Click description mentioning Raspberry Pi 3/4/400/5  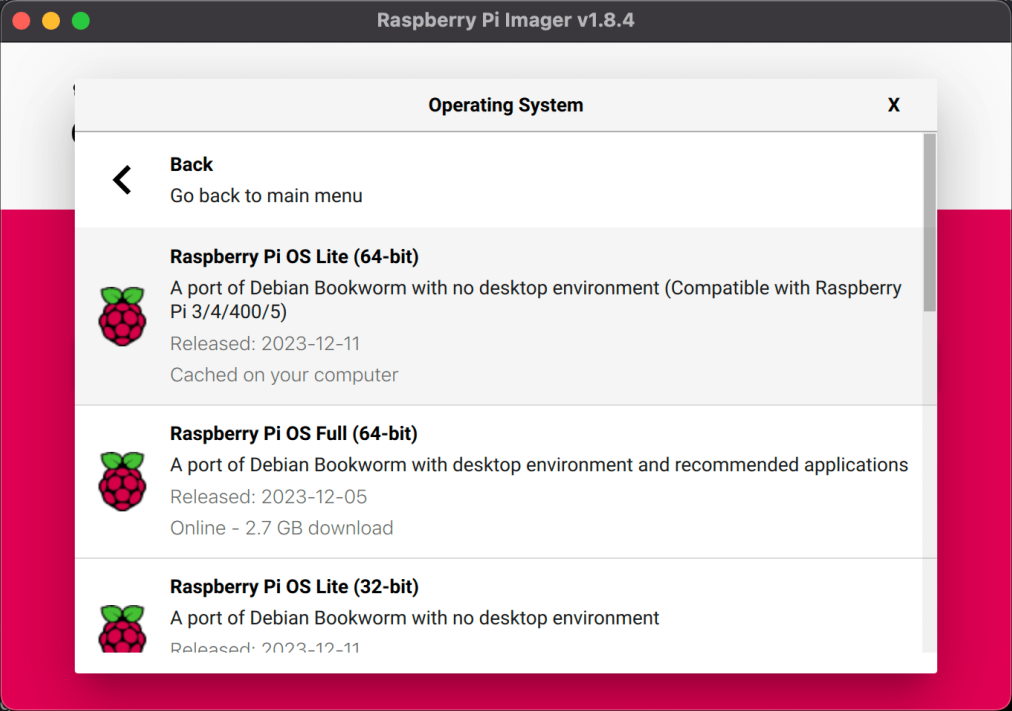pos(536,299)
